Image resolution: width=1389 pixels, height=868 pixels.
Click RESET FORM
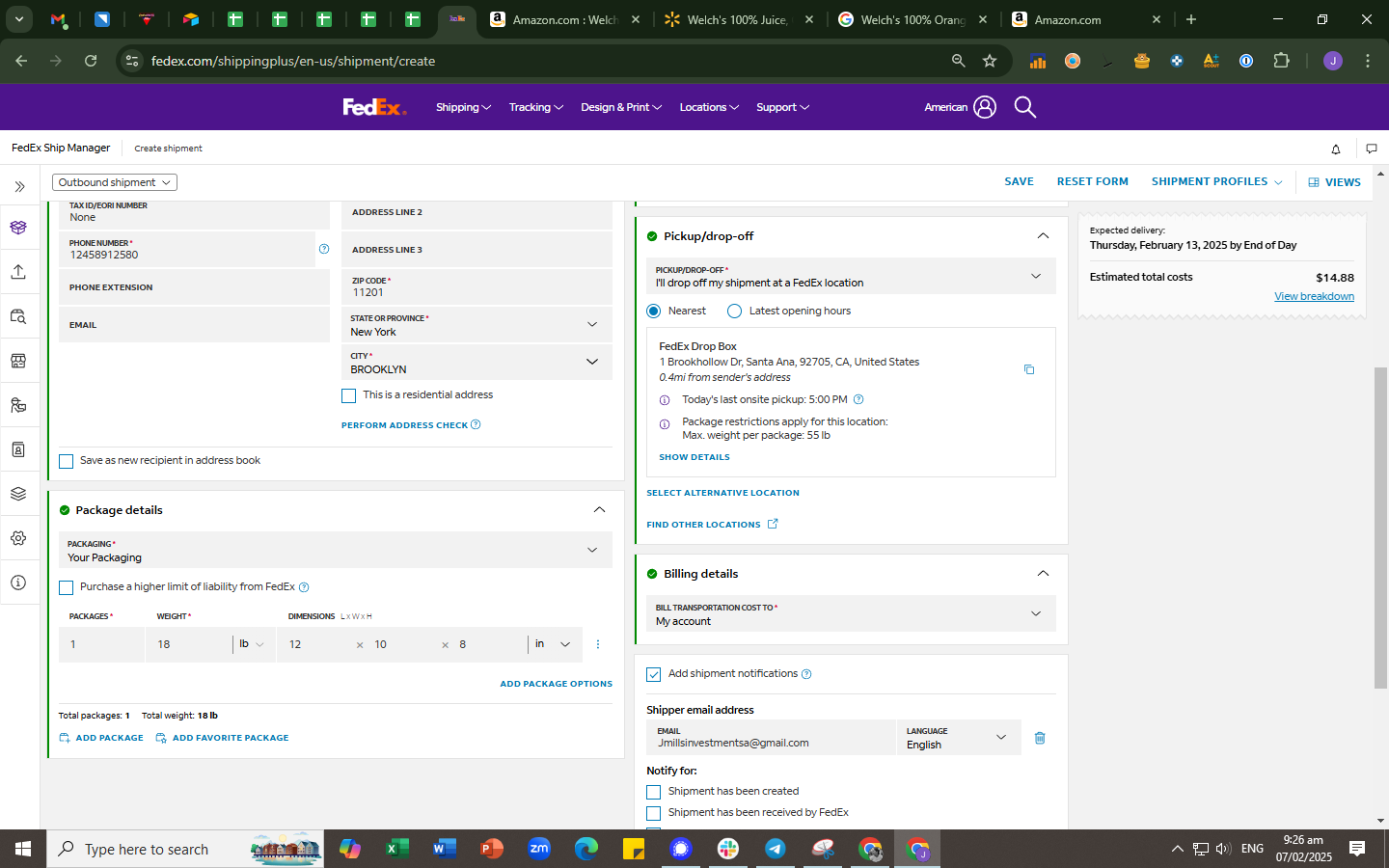tap(1092, 181)
